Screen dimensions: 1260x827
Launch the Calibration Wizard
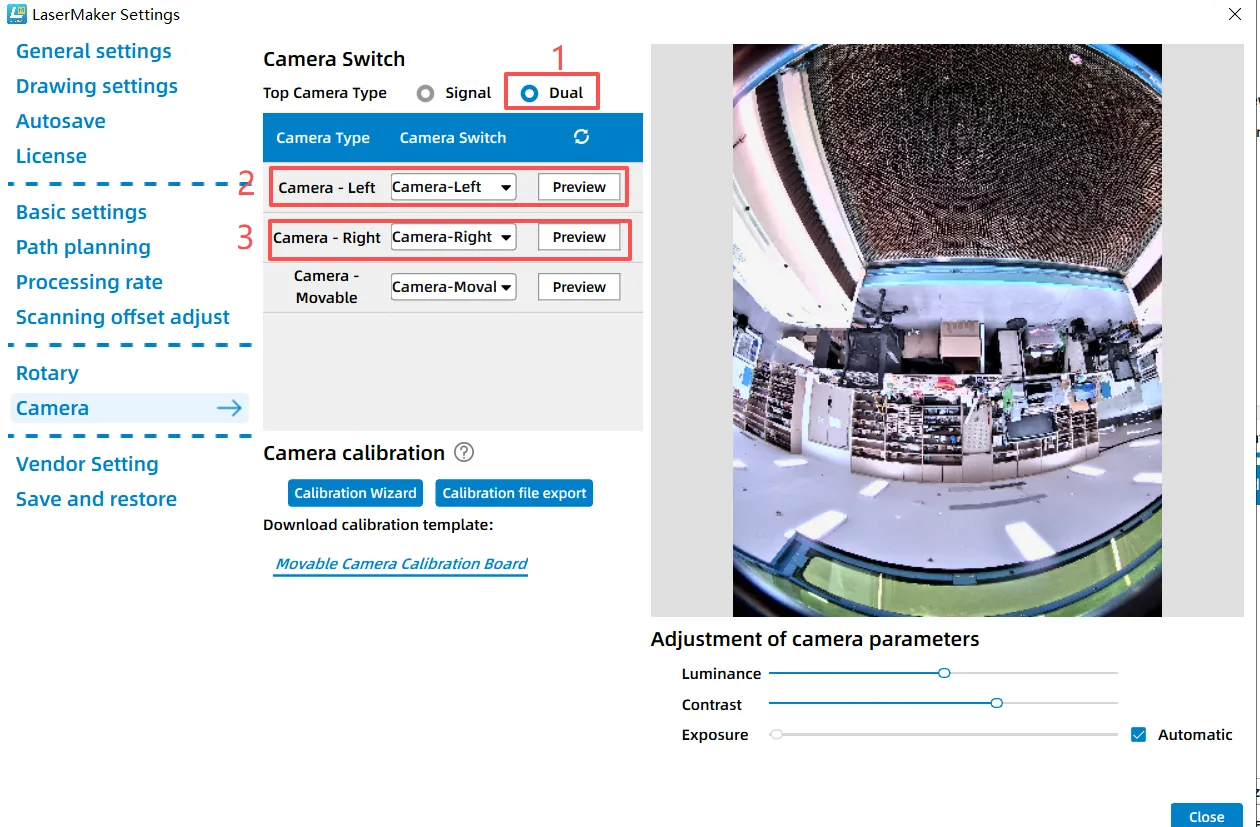click(x=355, y=493)
